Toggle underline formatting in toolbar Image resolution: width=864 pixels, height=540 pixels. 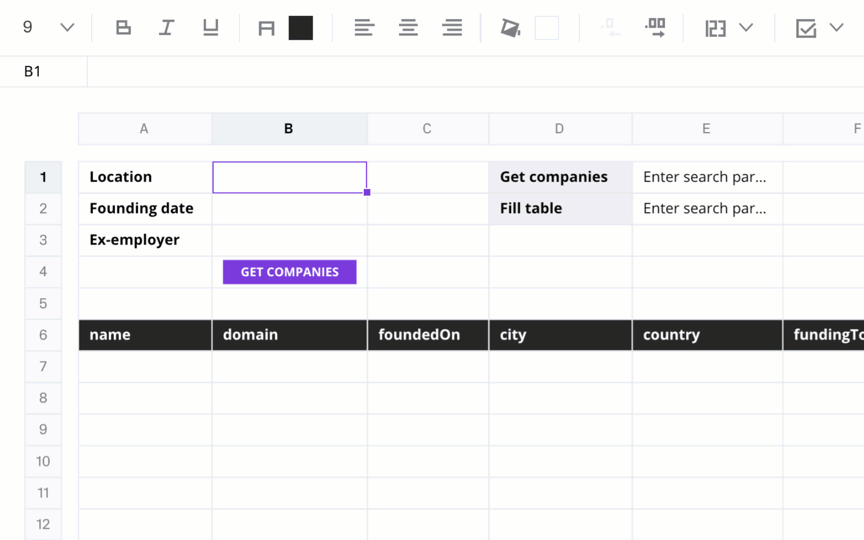pyautogui.click(x=210, y=28)
